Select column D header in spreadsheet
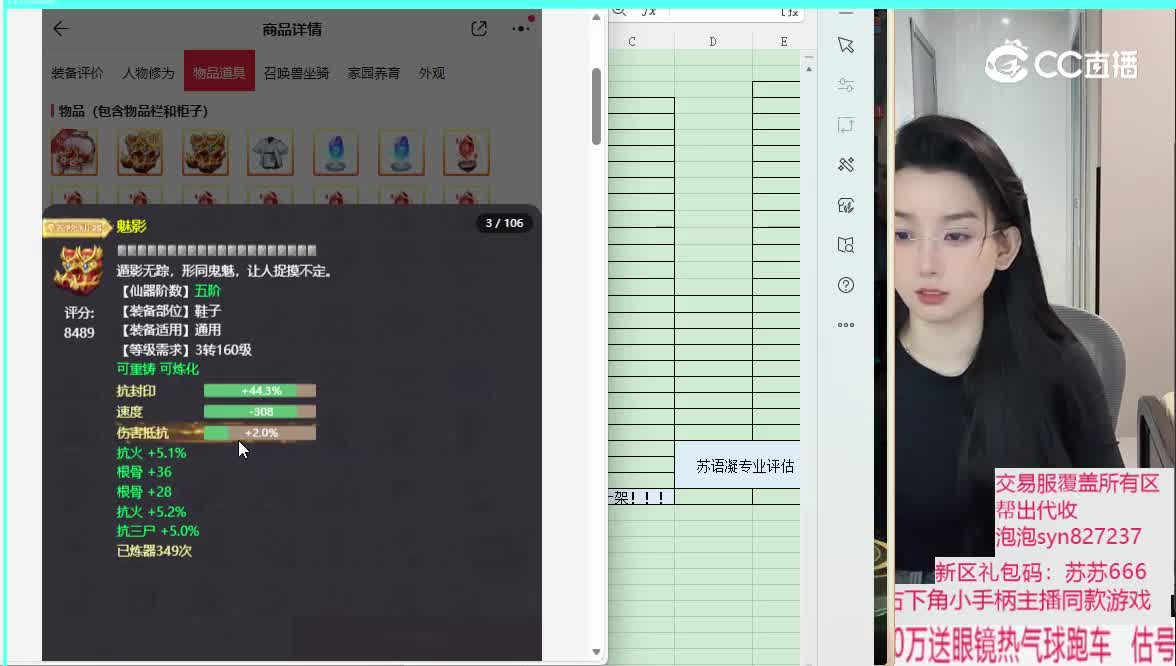This screenshot has height=666, width=1176. [x=712, y=41]
